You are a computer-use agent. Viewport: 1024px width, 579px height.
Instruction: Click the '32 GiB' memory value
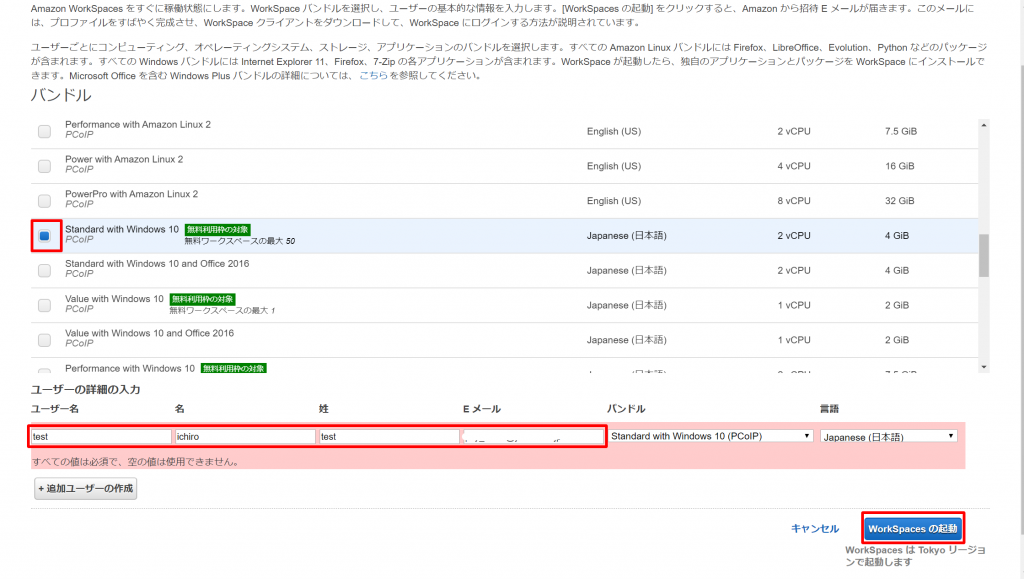click(x=899, y=201)
